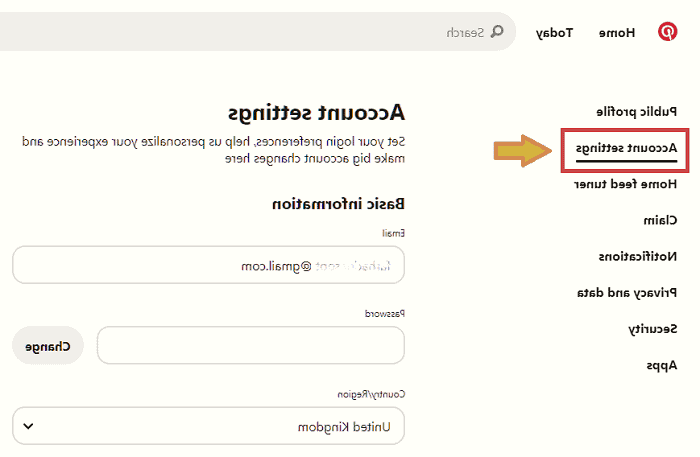Click into the Email address field
700x457 pixels.
tap(208, 266)
